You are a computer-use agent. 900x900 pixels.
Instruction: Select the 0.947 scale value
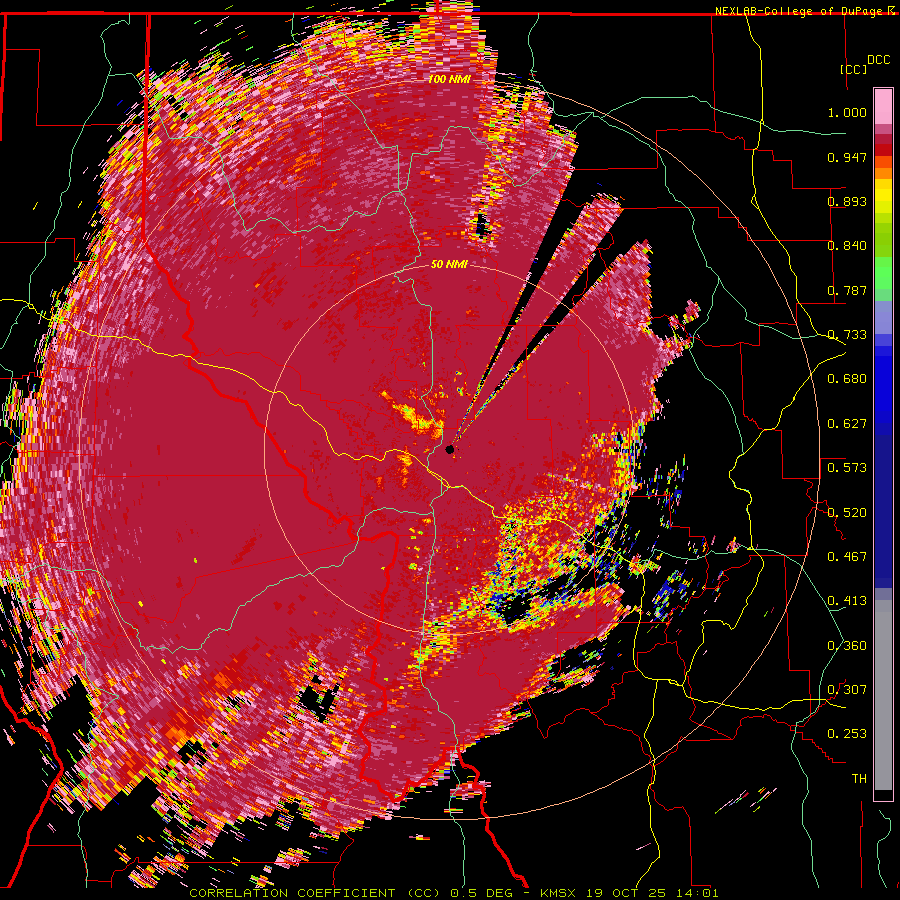pyautogui.click(x=847, y=157)
